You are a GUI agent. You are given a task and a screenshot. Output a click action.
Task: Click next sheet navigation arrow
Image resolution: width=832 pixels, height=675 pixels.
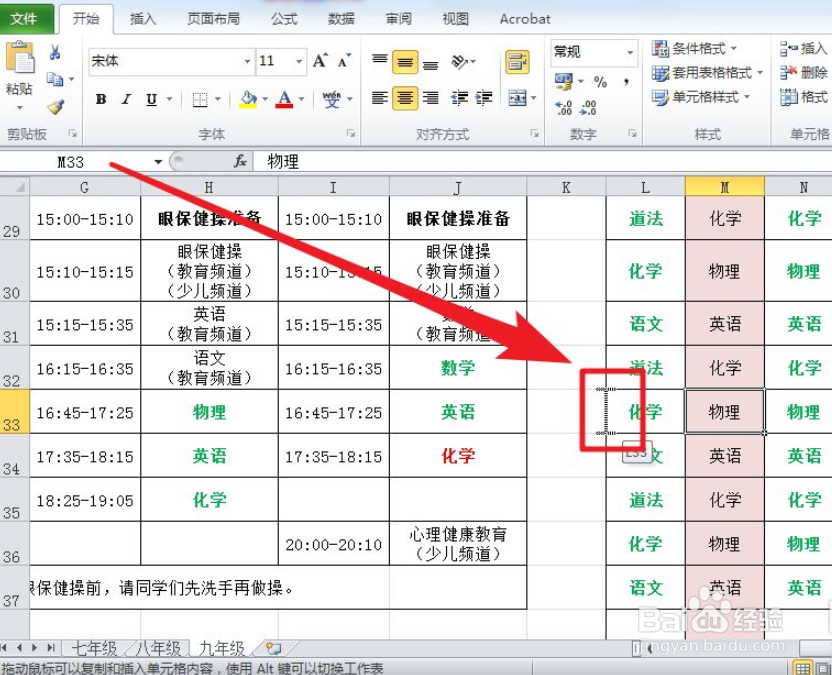(x=34, y=647)
